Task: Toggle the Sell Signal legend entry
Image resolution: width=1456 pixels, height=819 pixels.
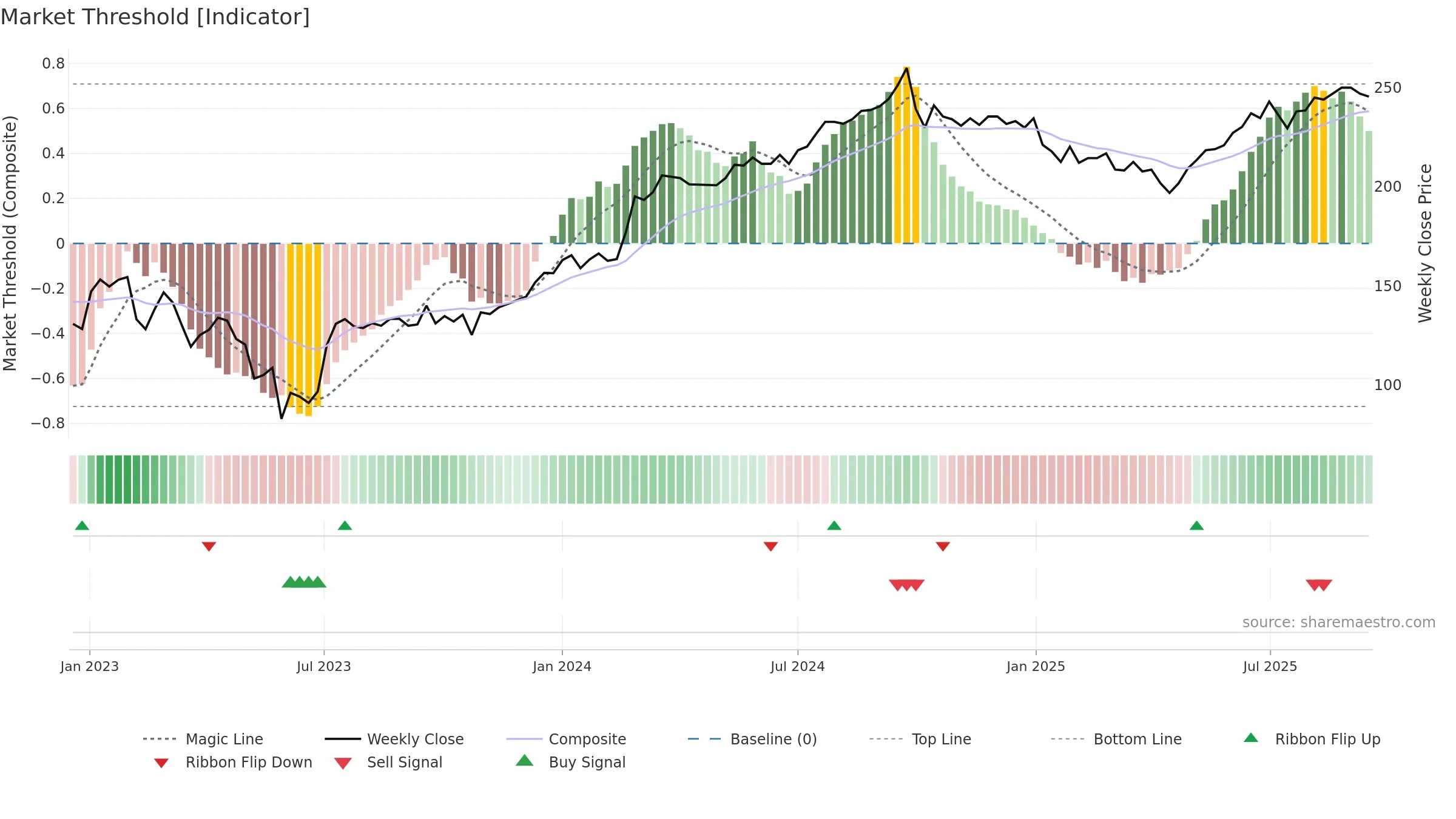Action: coord(388,762)
